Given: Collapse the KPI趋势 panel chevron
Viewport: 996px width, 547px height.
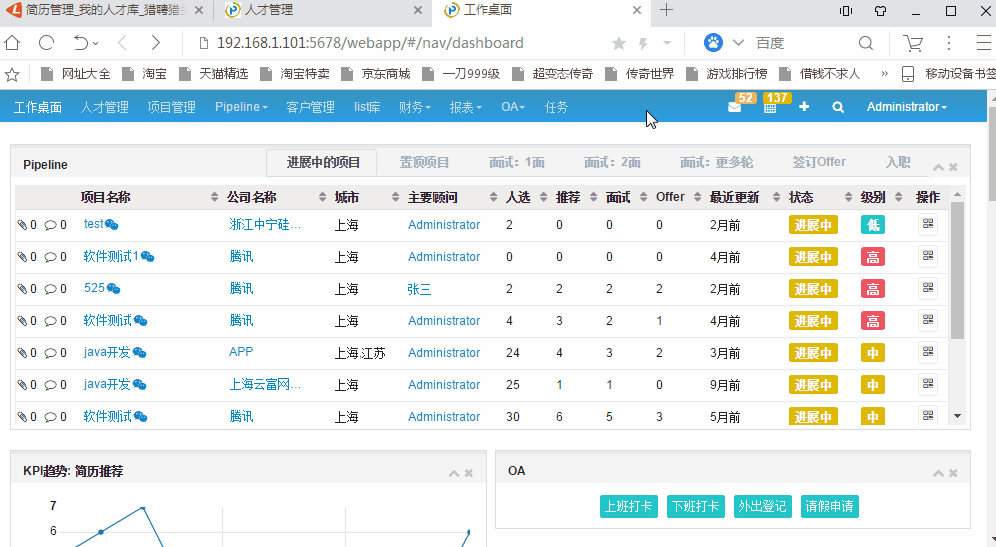Looking at the screenshot, I should (x=454, y=473).
